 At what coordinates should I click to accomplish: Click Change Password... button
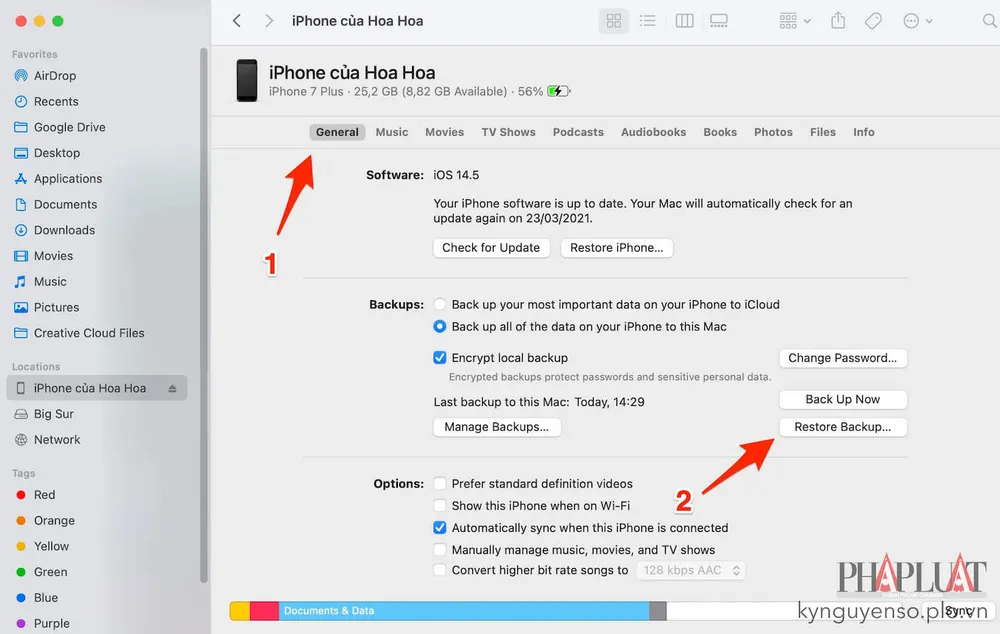[x=842, y=358]
